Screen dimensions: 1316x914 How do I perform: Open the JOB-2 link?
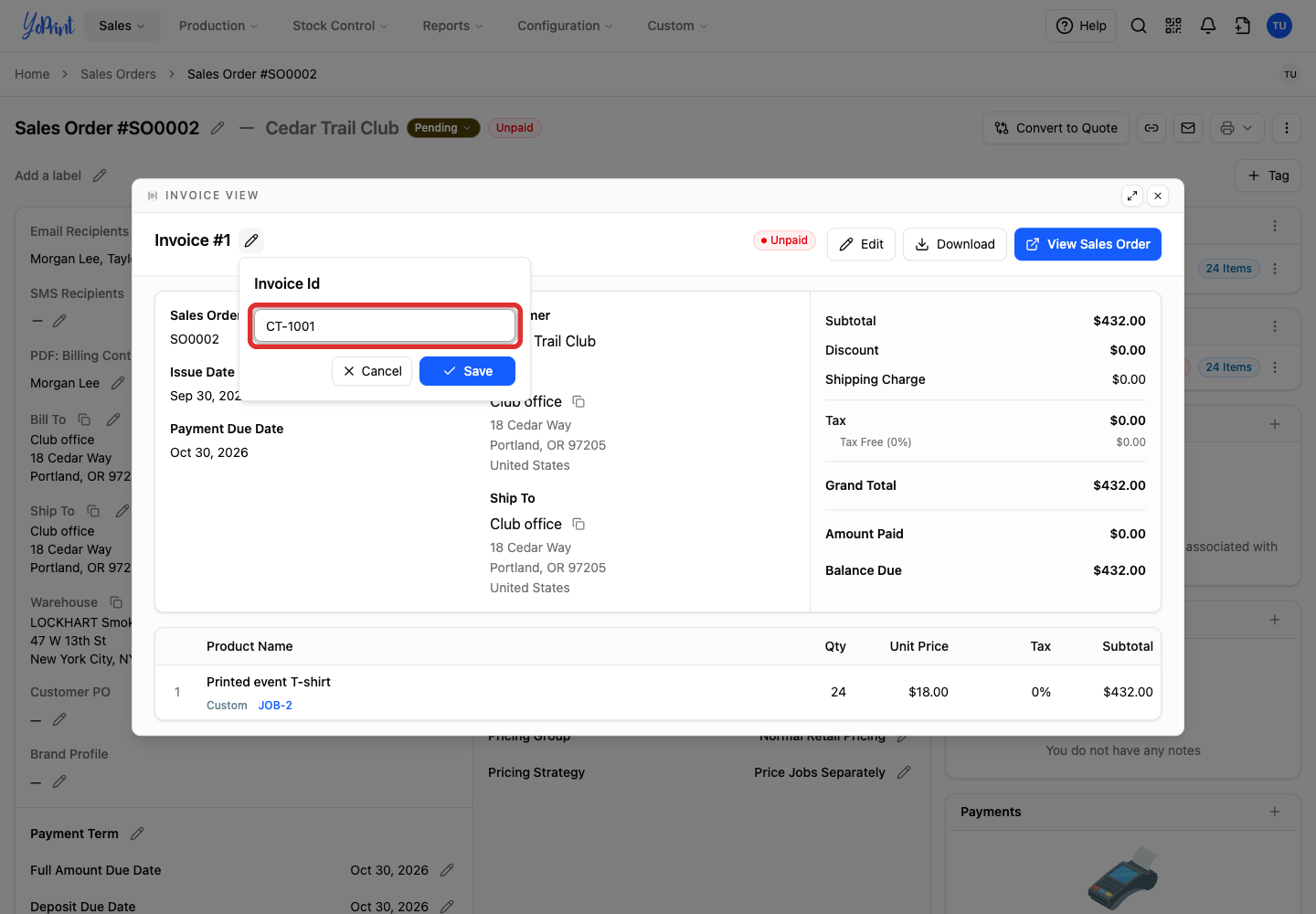275,706
